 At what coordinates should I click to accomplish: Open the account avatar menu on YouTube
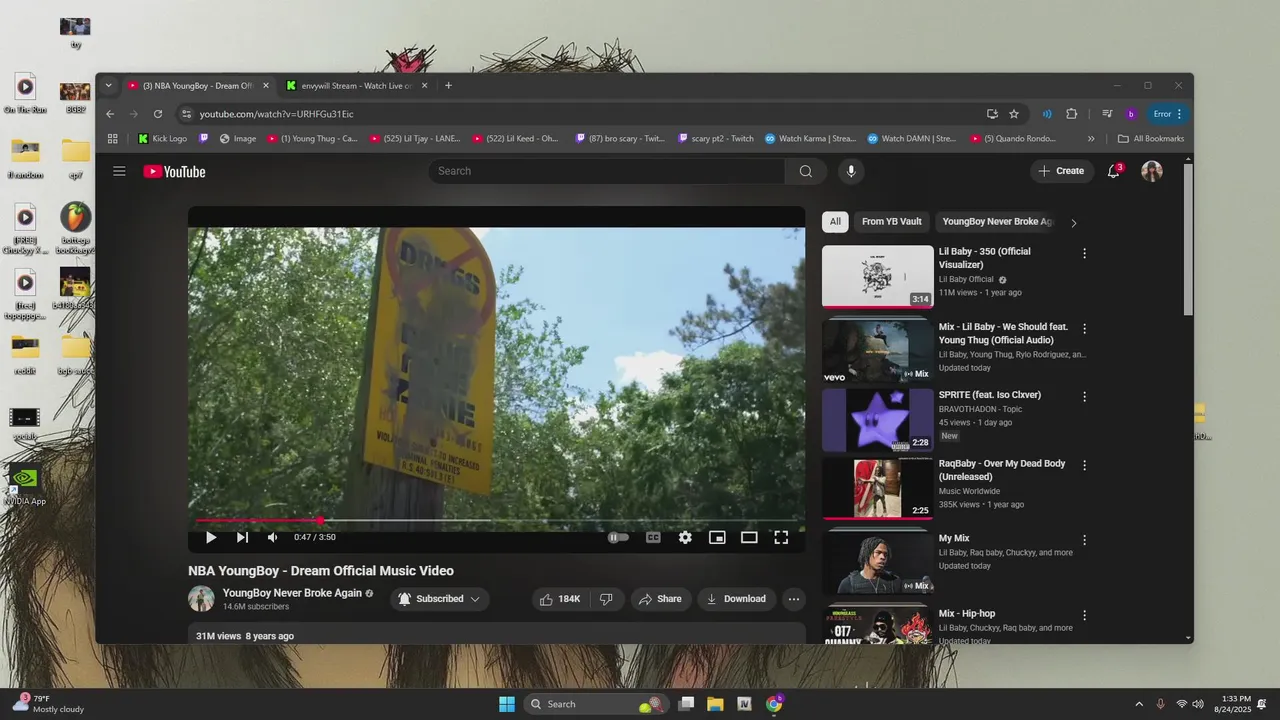click(x=1152, y=171)
